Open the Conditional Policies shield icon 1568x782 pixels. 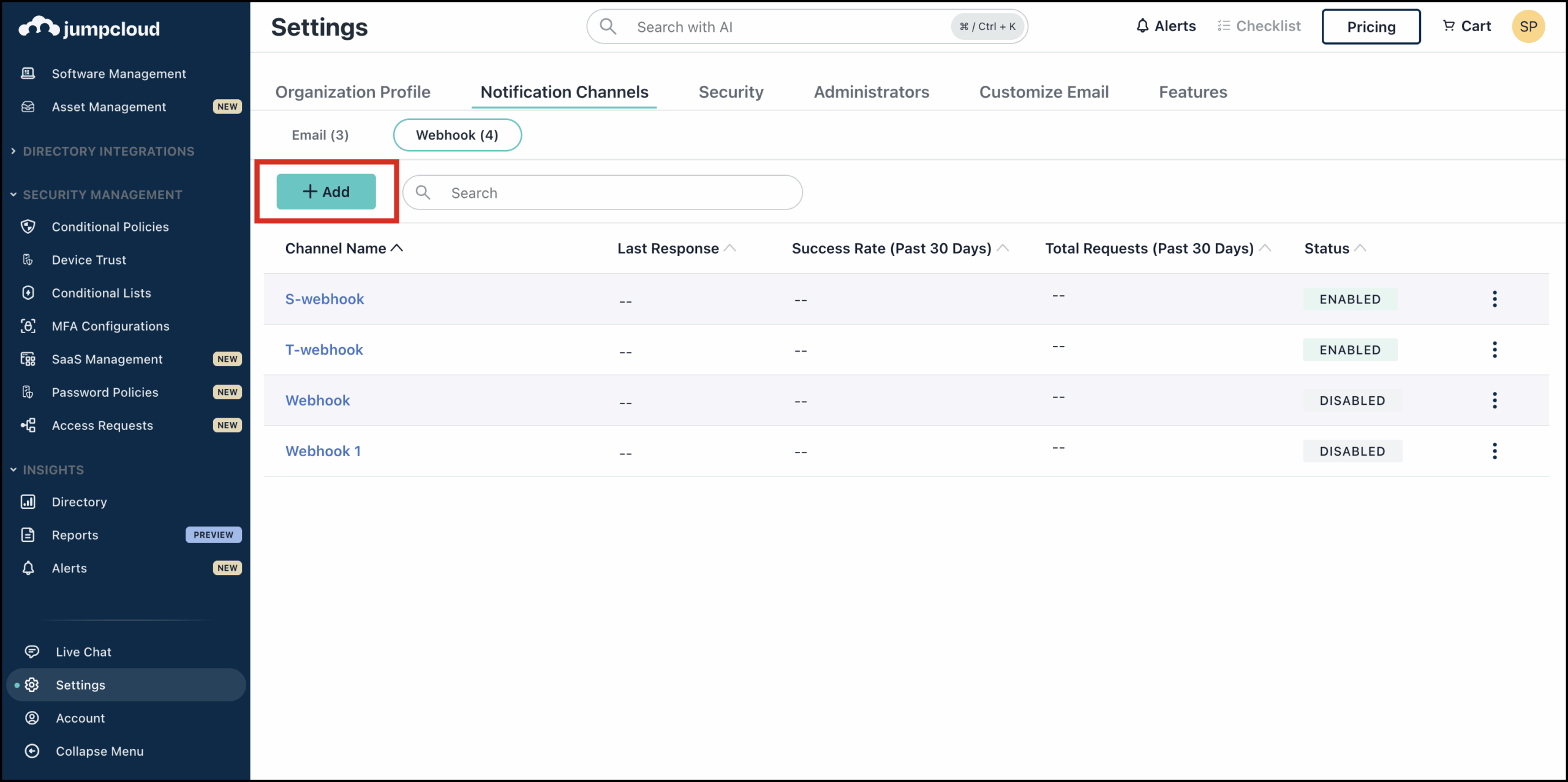28,227
